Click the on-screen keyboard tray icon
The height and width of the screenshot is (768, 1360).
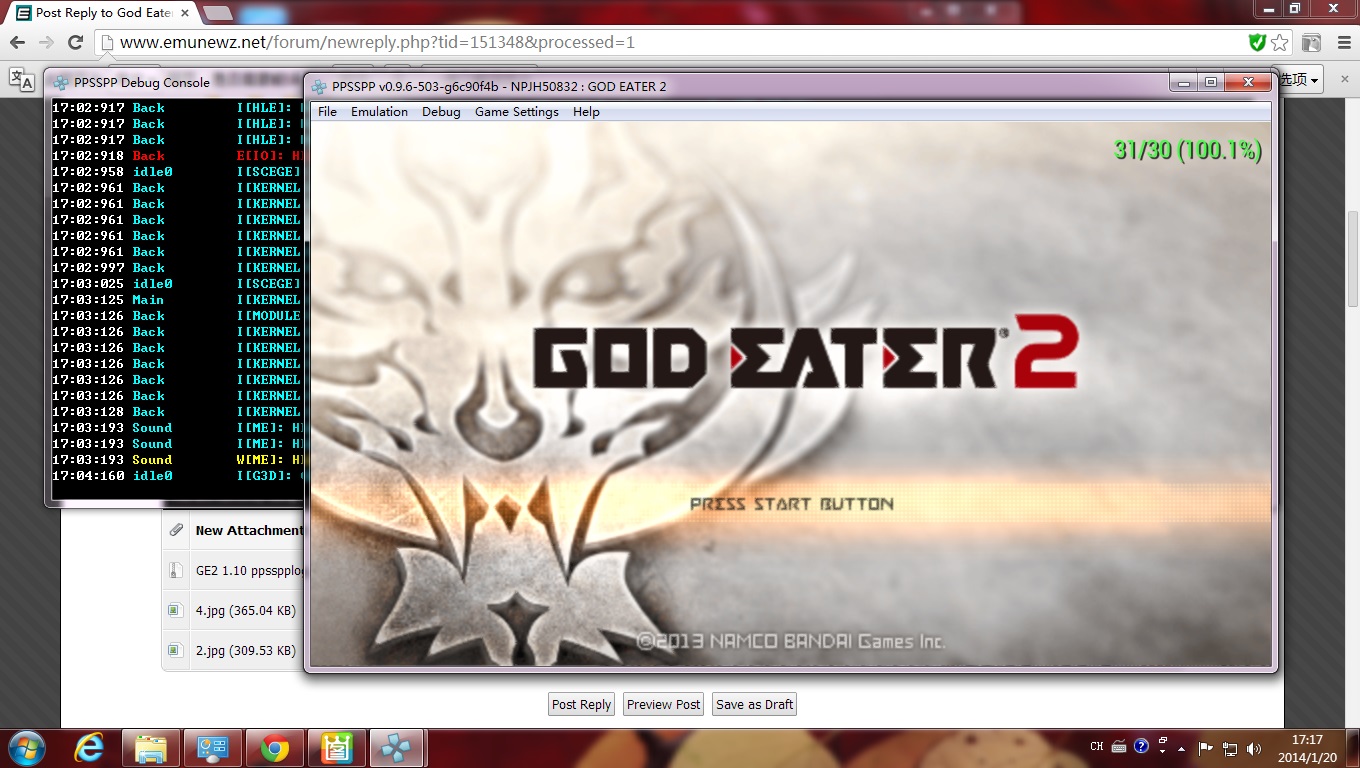coord(1119,747)
